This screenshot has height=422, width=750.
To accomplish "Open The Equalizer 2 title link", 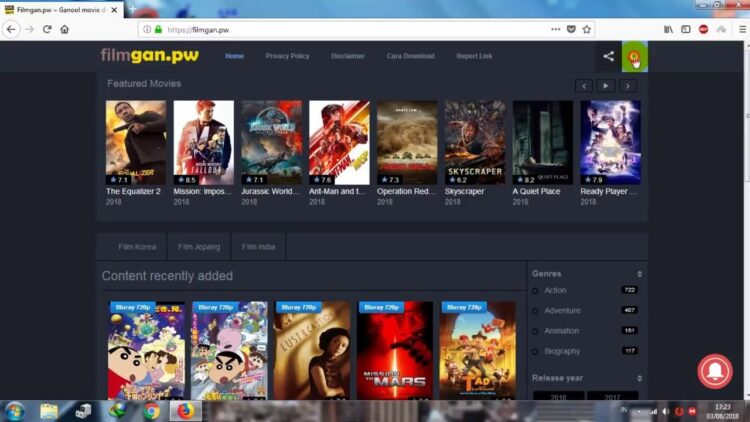I will click(x=133, y=191).
